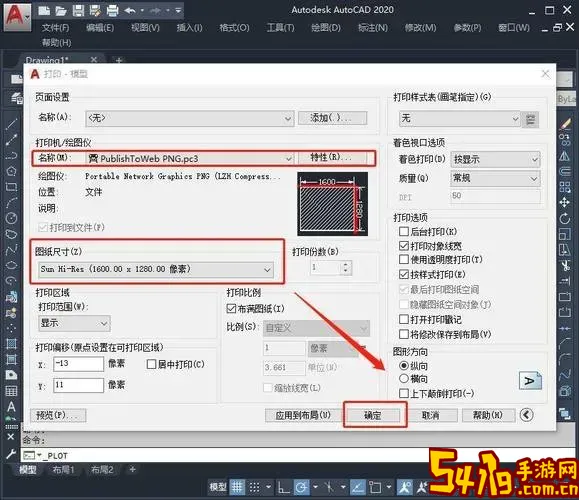Screen dimensions: 579x500
Task: Click the 取消 button
Action: (x=431, y=415)
